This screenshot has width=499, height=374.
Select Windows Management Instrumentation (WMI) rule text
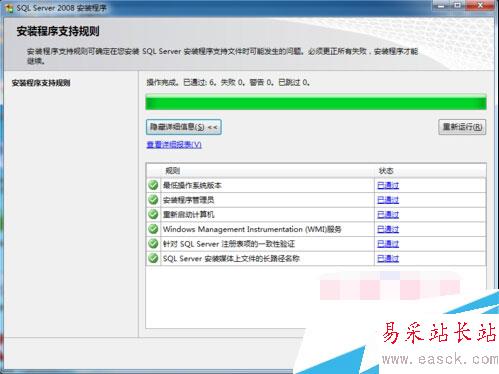click(252, 229)
